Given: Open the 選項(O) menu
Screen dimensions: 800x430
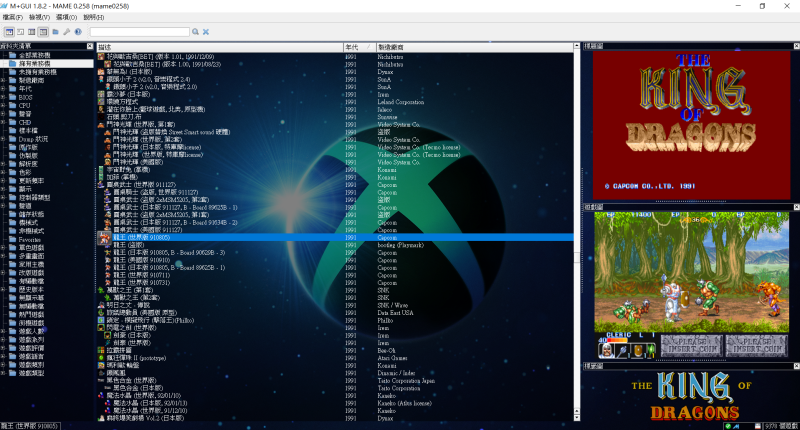Looking at the screenshot, I should (x=66, y=17).
